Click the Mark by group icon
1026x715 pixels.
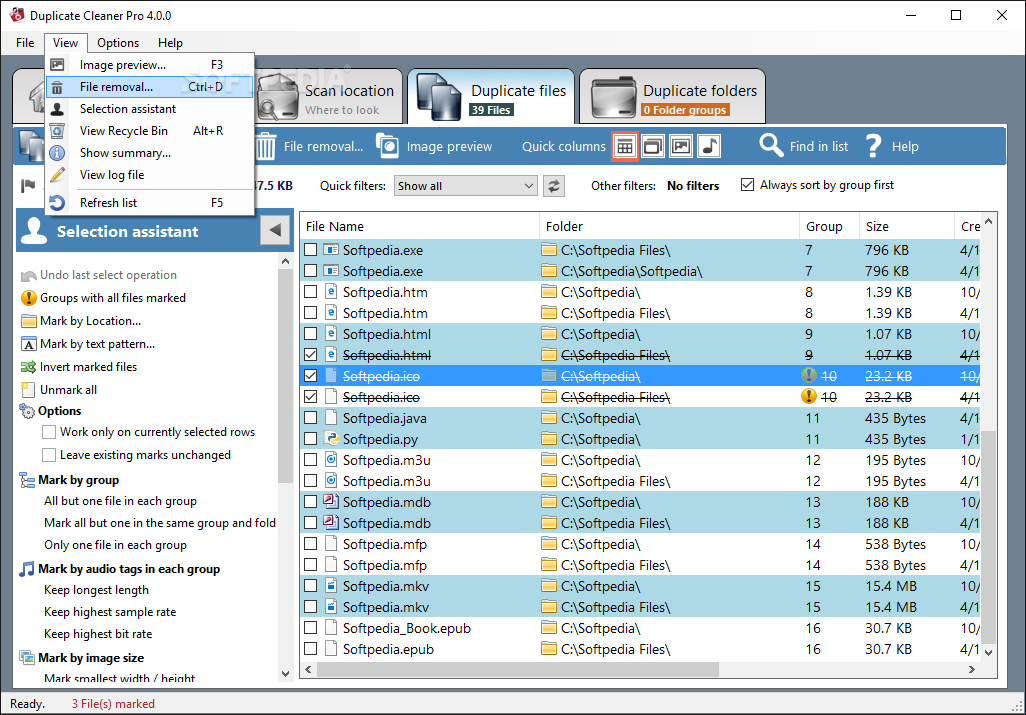tap(27, 480)
